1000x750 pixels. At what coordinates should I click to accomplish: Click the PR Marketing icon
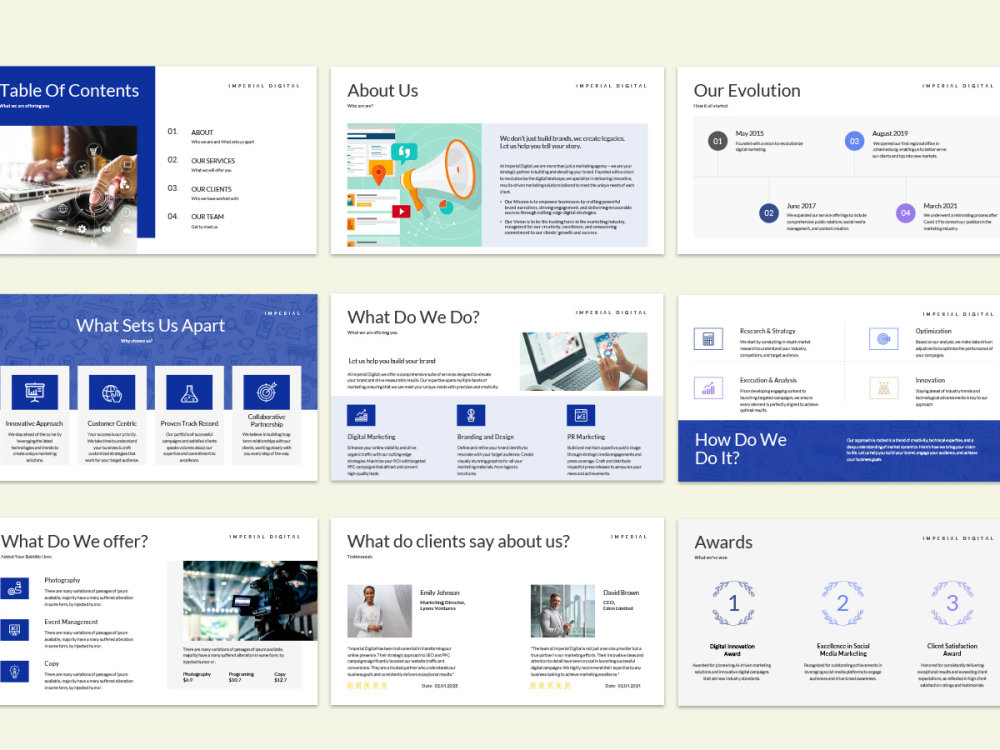[x=580, y=415]
